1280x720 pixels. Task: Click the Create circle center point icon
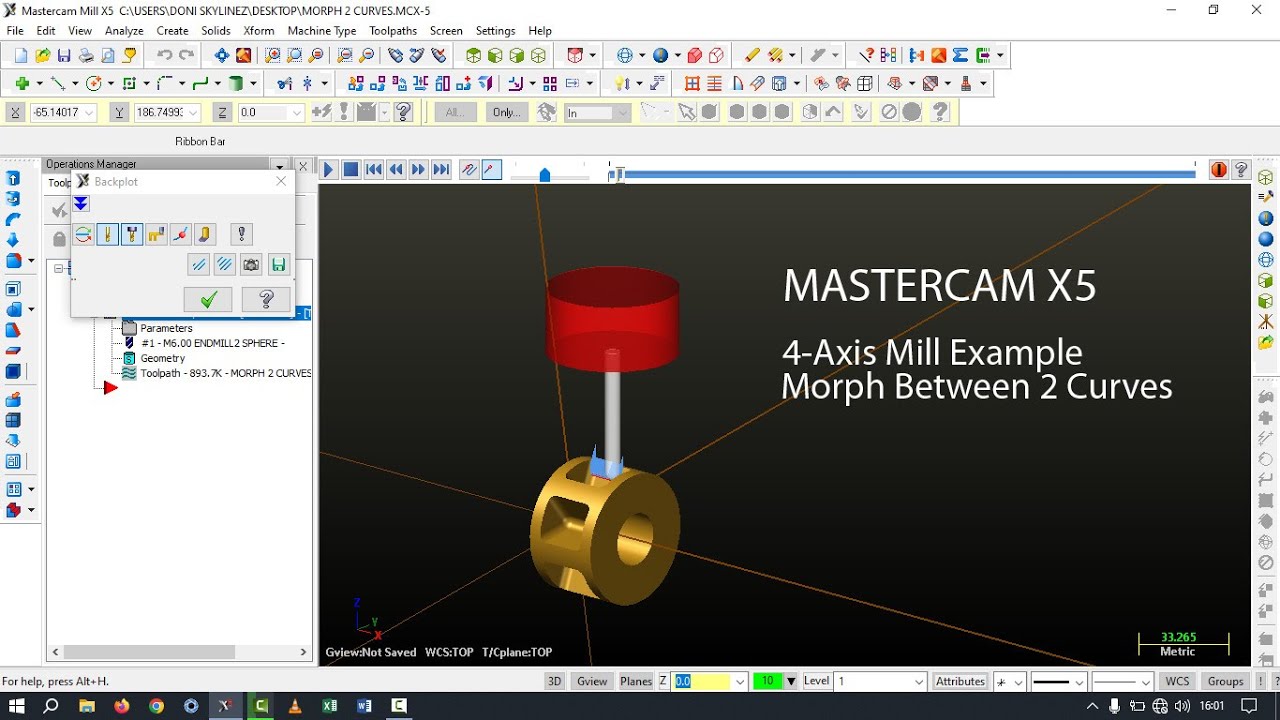[x=94, y=84]
